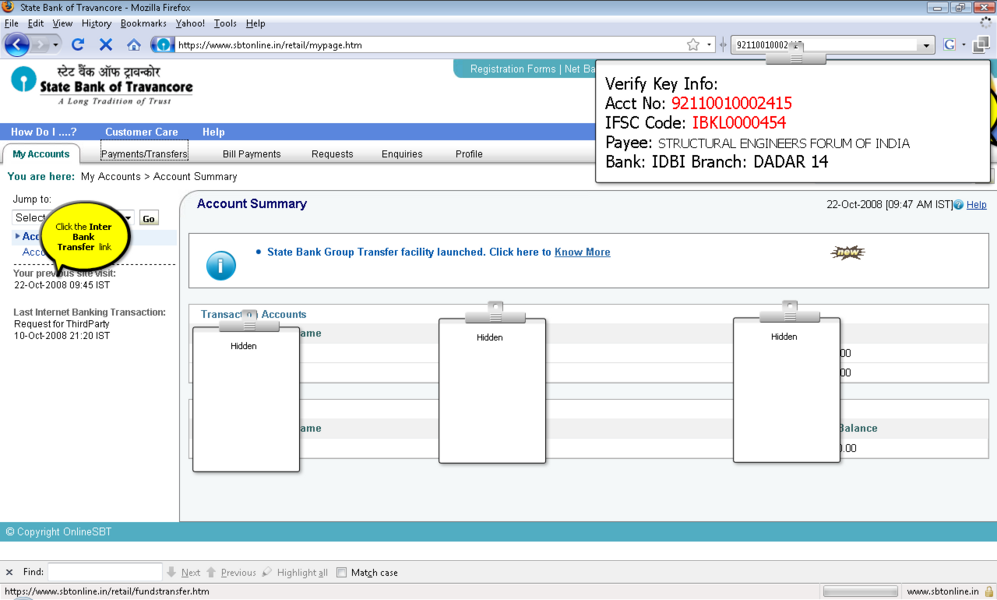Click the Know More link
This screenshot has width=997, height=600.
click(582, 252)
